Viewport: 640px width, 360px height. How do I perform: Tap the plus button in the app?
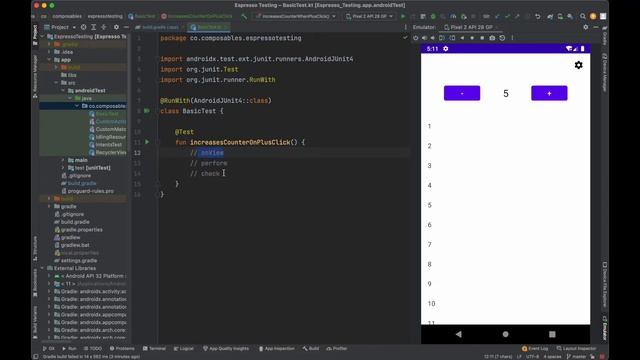[x=549, y=93]
